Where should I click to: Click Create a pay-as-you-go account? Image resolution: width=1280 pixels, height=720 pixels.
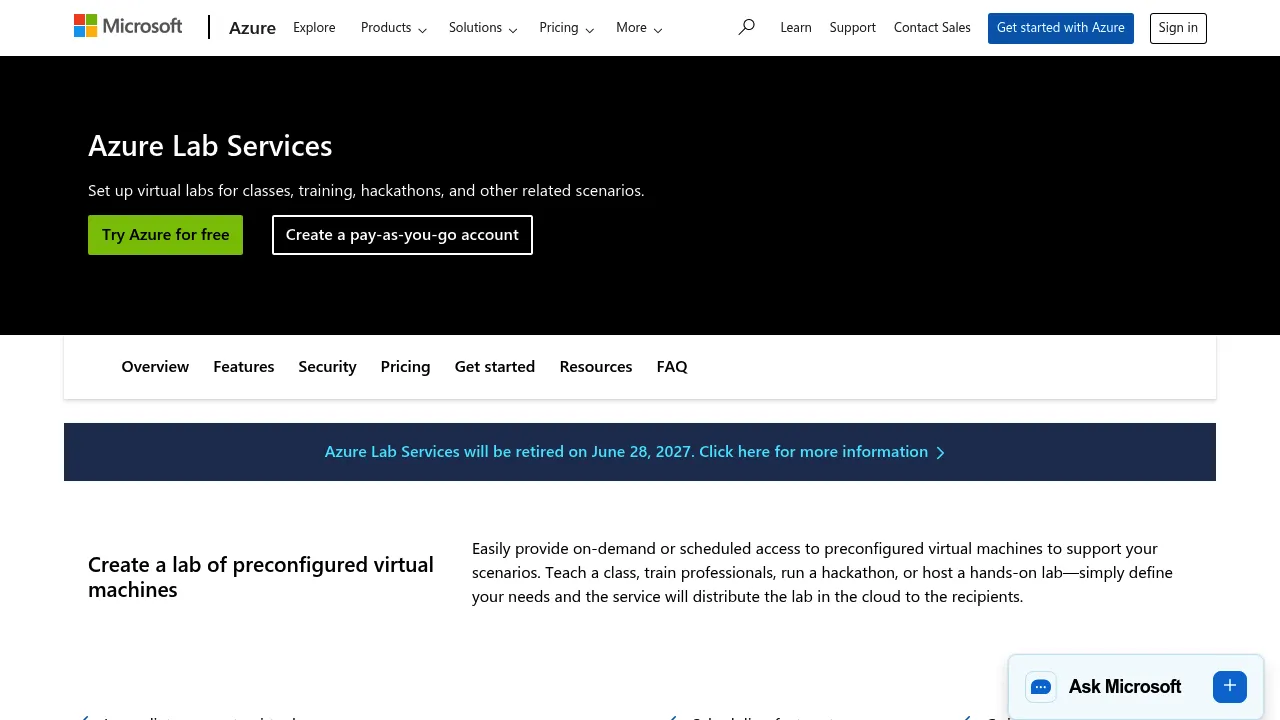(x=402, y=235)
